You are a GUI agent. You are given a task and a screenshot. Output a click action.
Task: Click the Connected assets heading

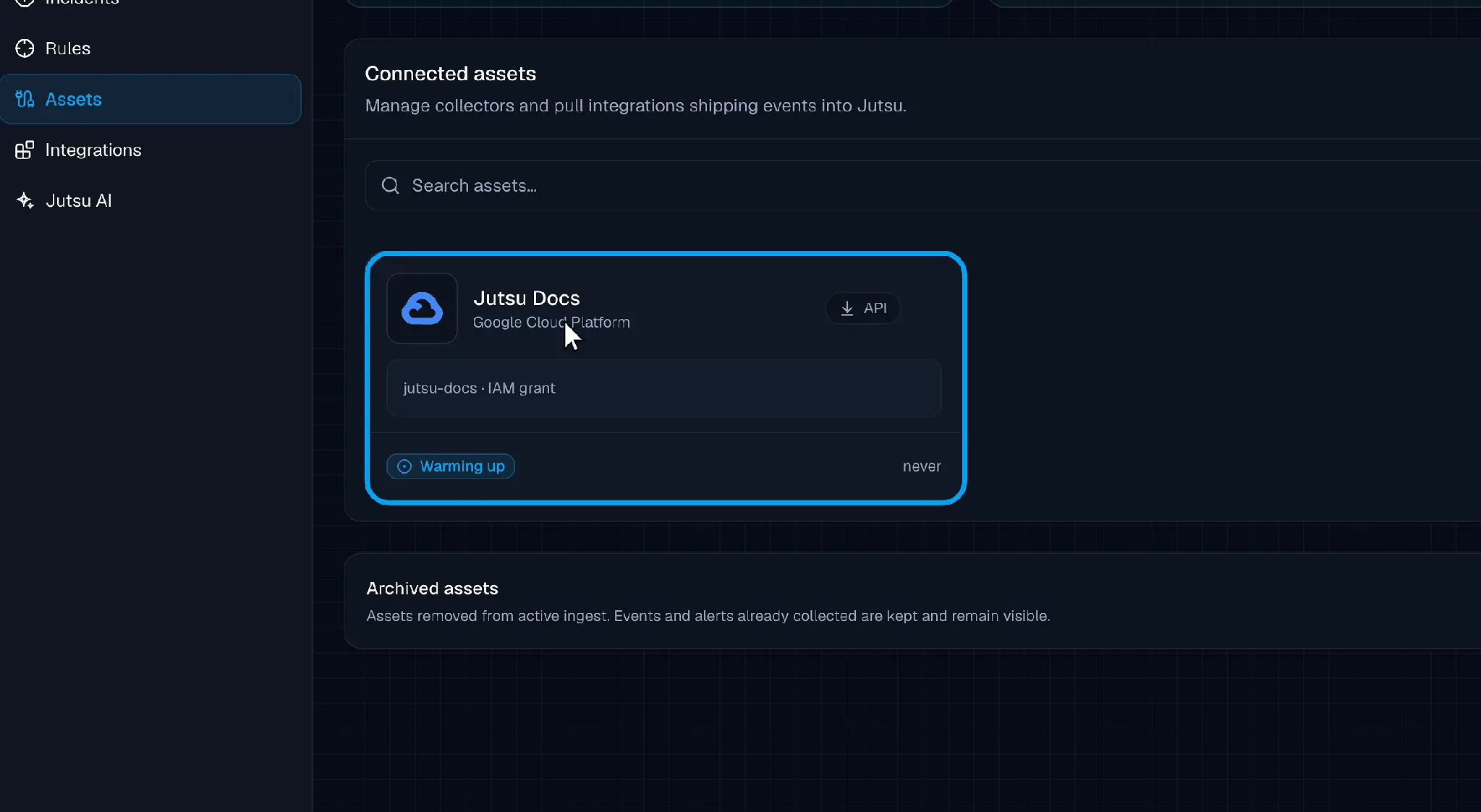[x=450, y=74]
